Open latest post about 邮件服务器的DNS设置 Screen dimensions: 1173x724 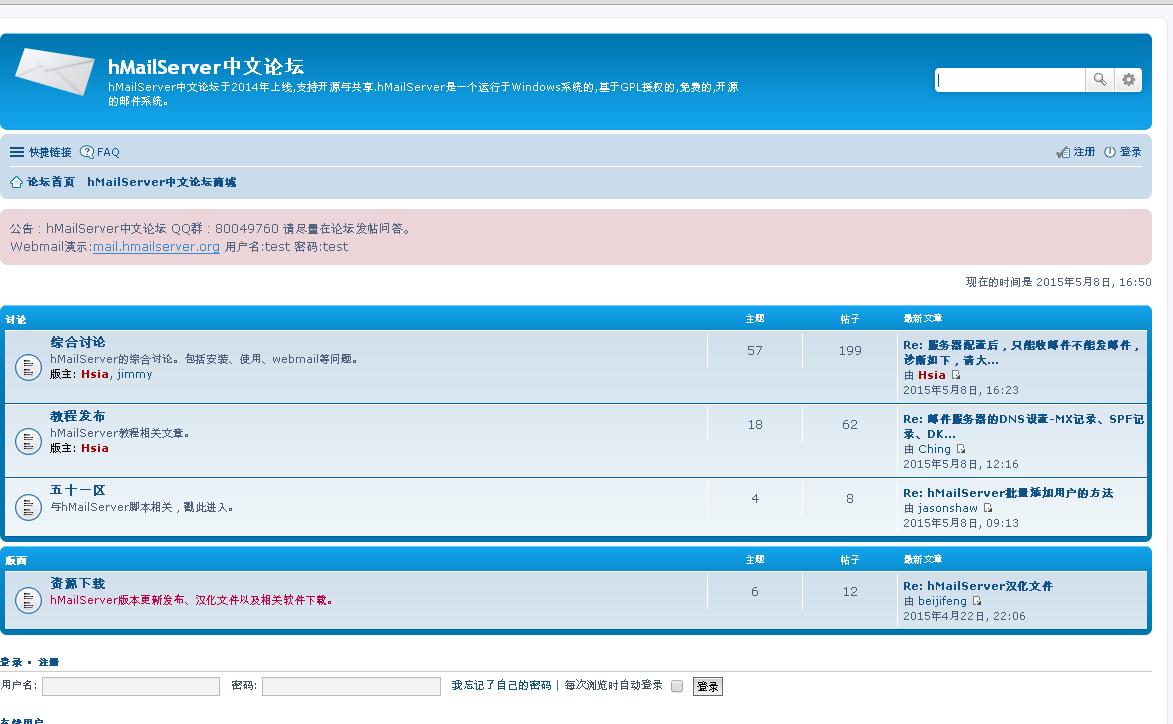pyautogui.click(x=1023, y=426)
